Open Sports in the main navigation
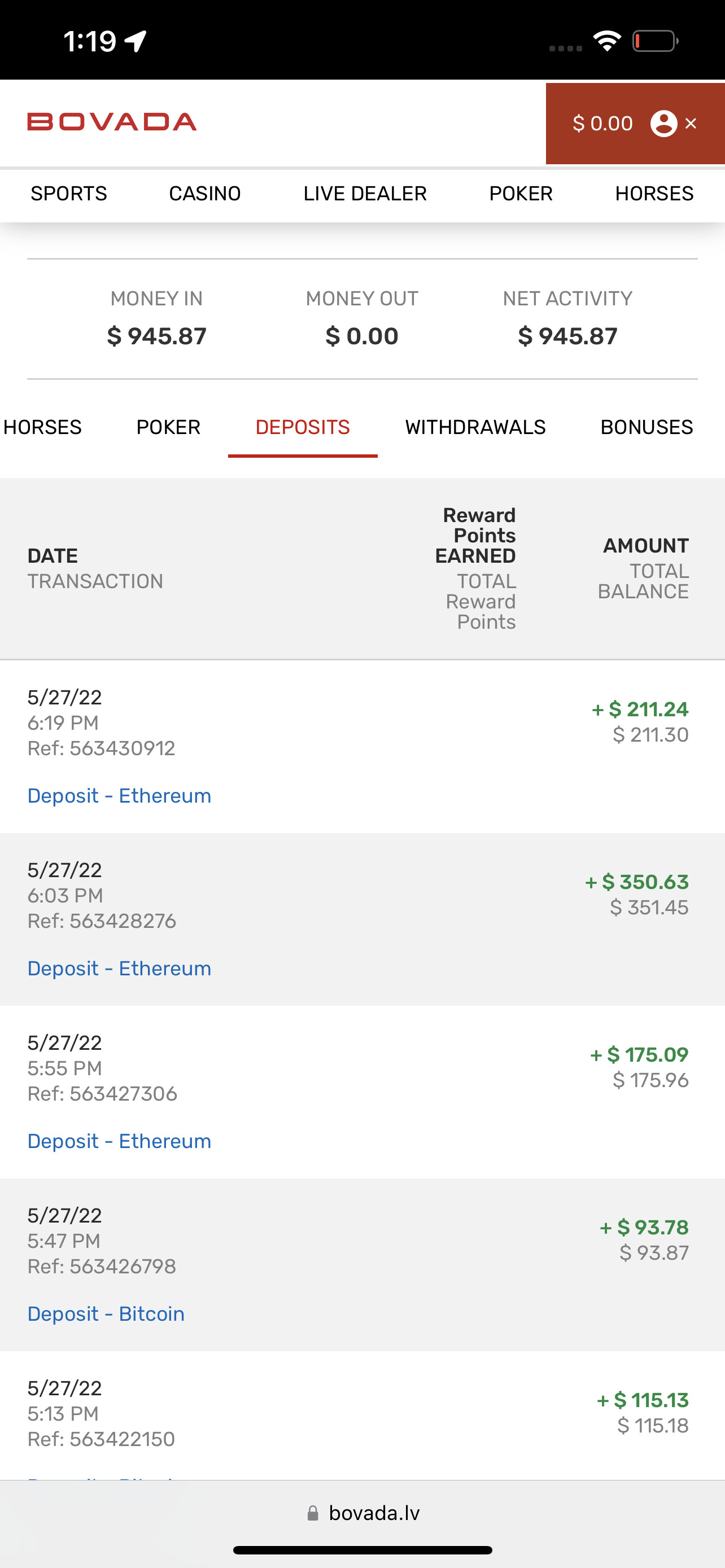This screenshot has height=1568, width=725. tap(69, 194)
